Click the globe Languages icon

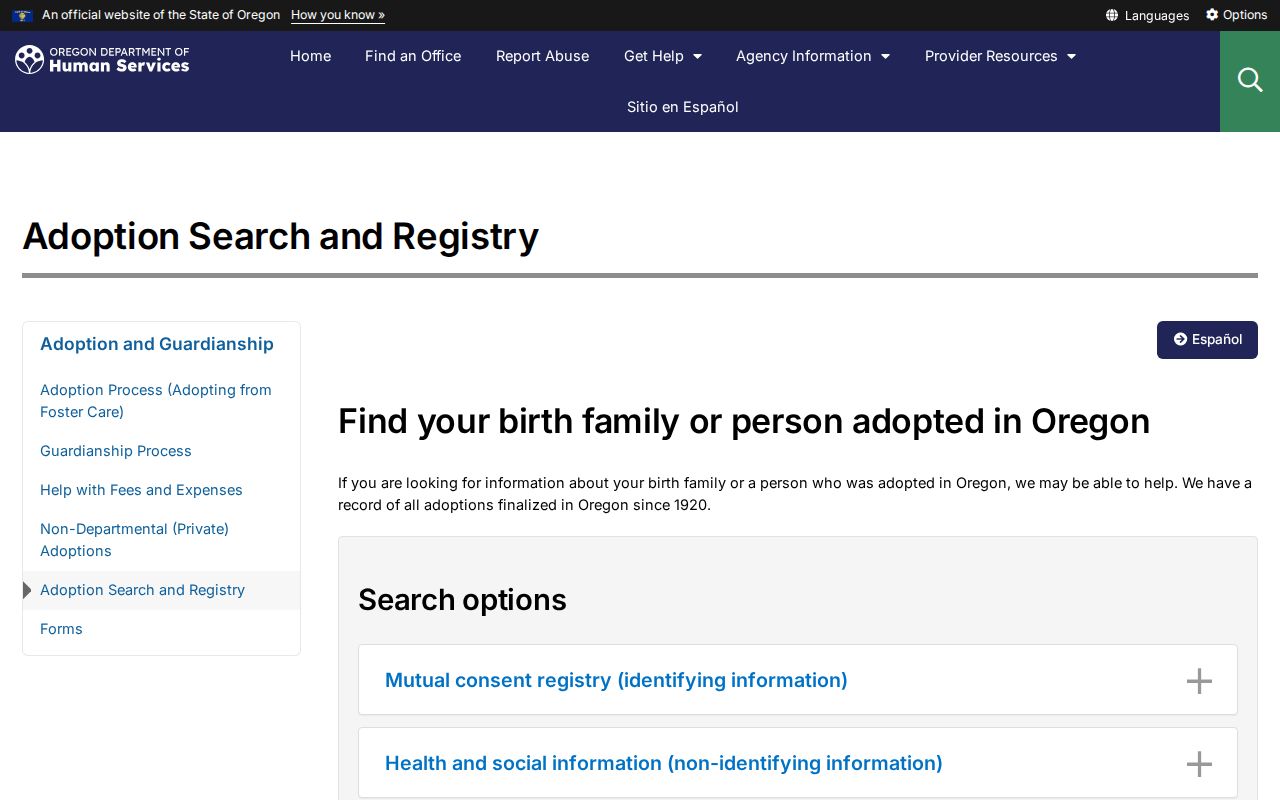[x=1112, y=15]
